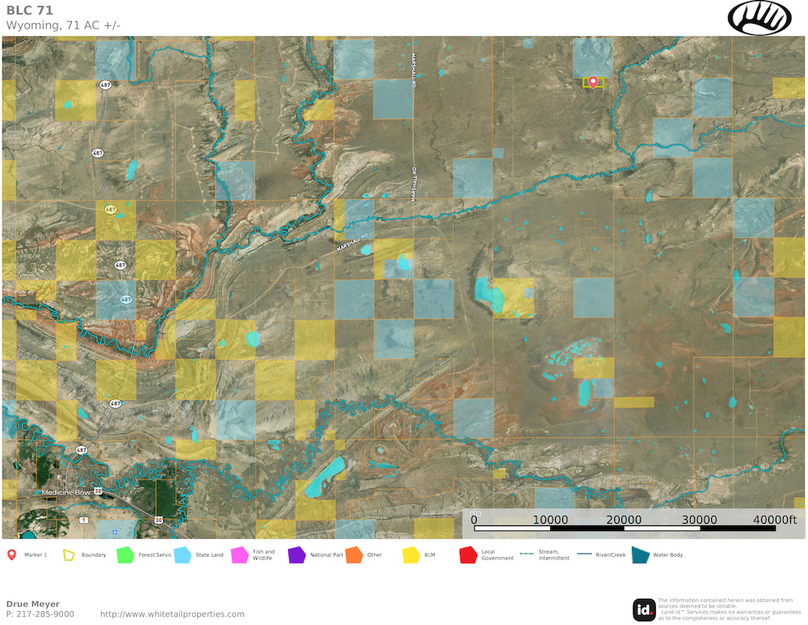Image resolution: width=808 pixels, height=625 pixels.
Task: Click the bear paw logo
Action: (x=759, y=17)
